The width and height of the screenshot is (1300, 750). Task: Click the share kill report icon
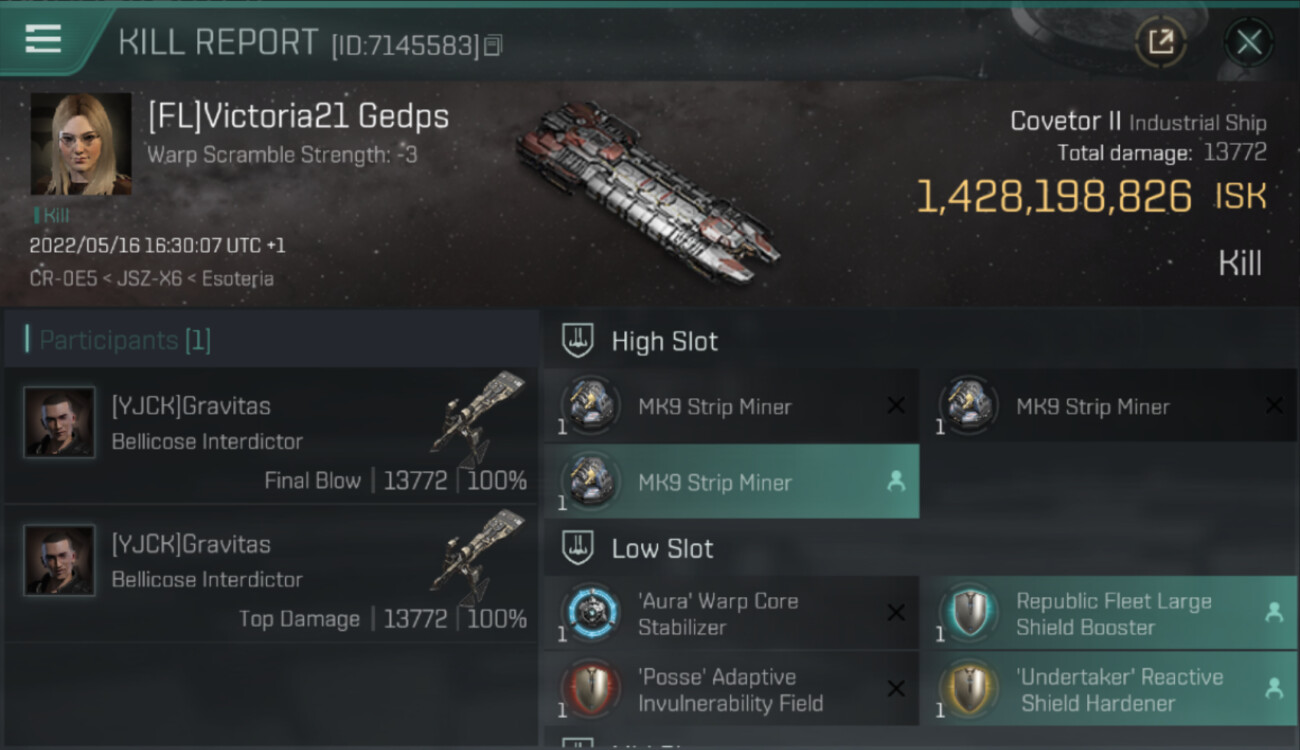pos(1161,42)
